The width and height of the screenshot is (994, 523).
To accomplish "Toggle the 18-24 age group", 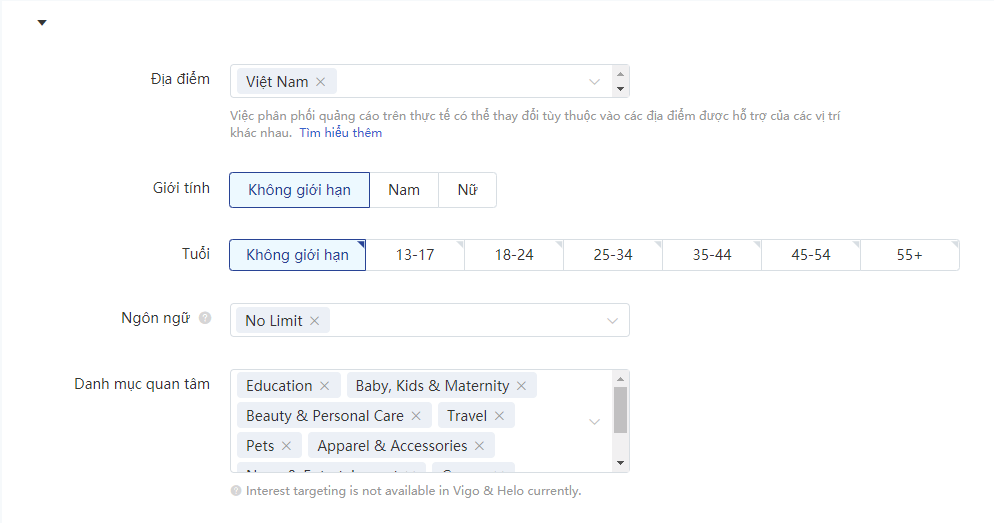I will point(514,255).
